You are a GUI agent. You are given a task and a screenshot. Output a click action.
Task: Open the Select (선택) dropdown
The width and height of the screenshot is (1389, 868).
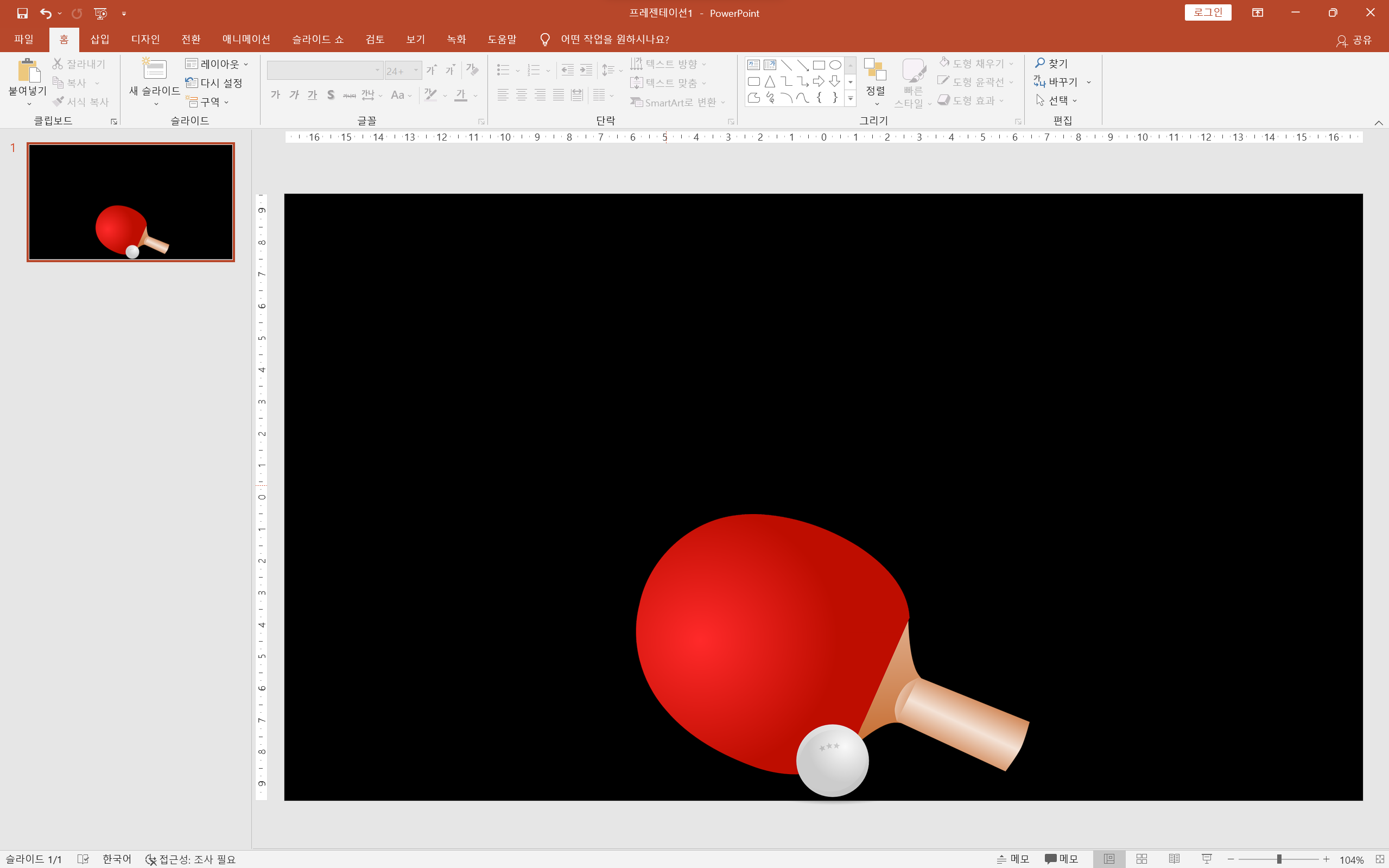coord(1057,100)
